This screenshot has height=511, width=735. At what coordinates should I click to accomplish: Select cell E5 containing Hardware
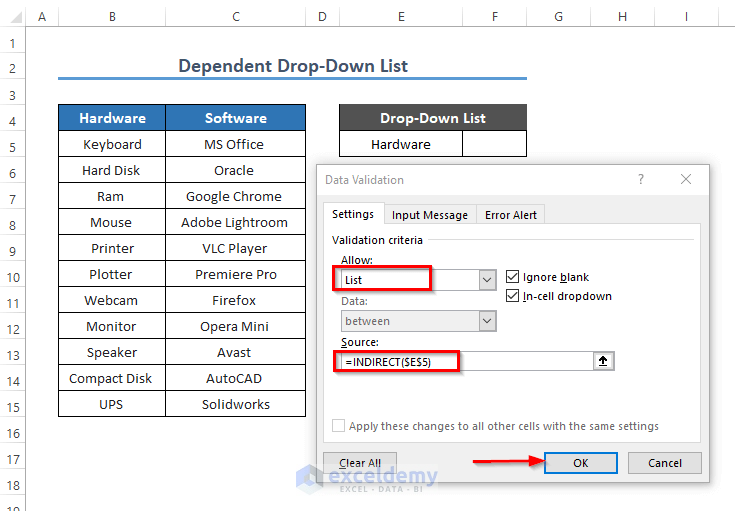(x=401, y=144)
